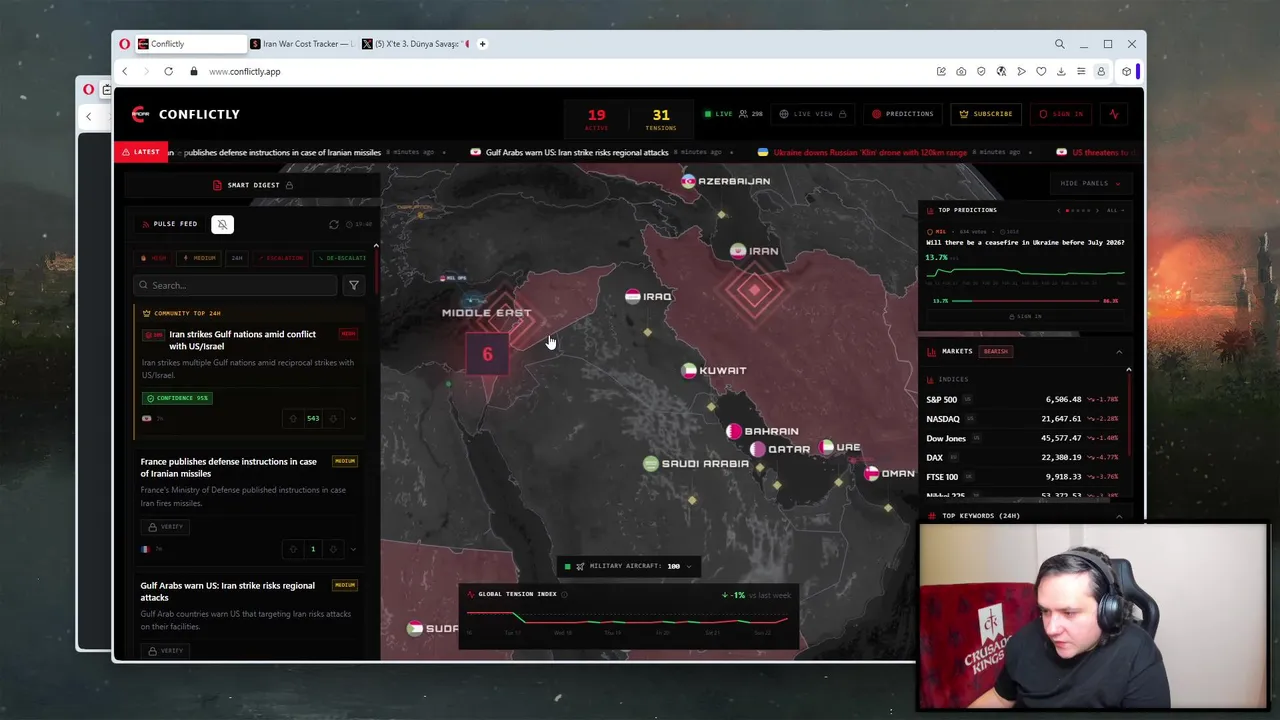Open the Smart Digest panel
The image size is (1280, 720).
[253, 185]
